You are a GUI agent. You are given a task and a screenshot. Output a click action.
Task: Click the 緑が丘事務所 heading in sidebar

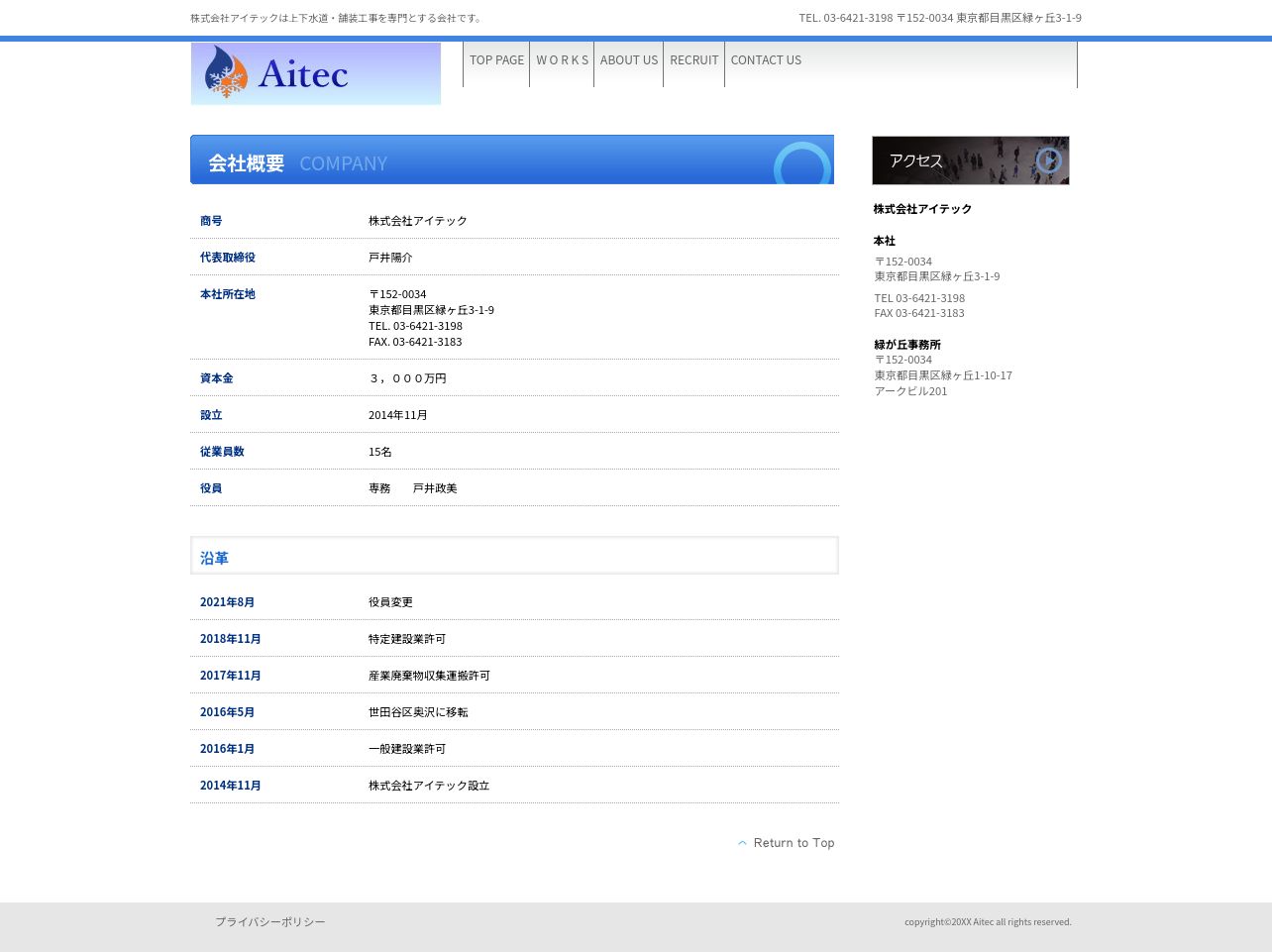[907, 345]
